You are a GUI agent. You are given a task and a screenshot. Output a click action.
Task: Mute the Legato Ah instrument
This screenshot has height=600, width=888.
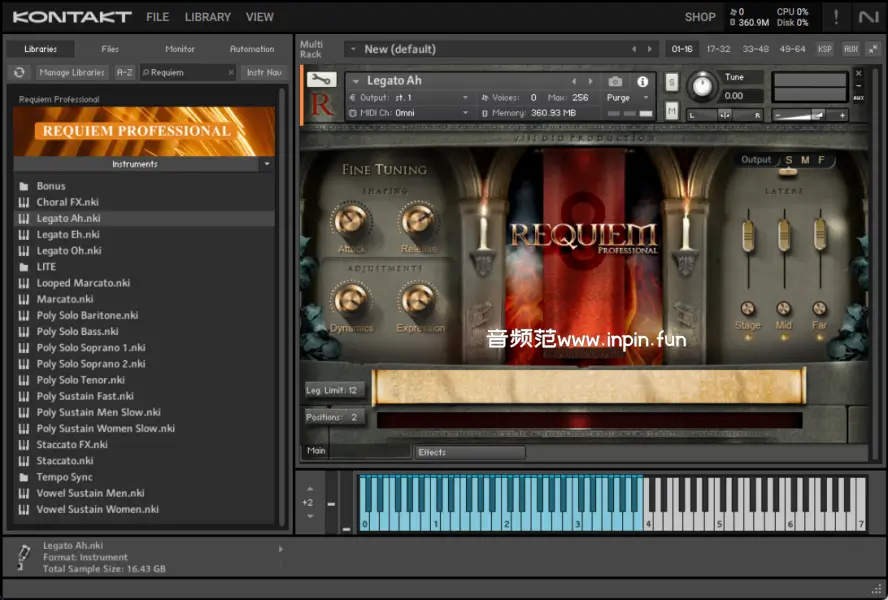(x=672, y=111)
